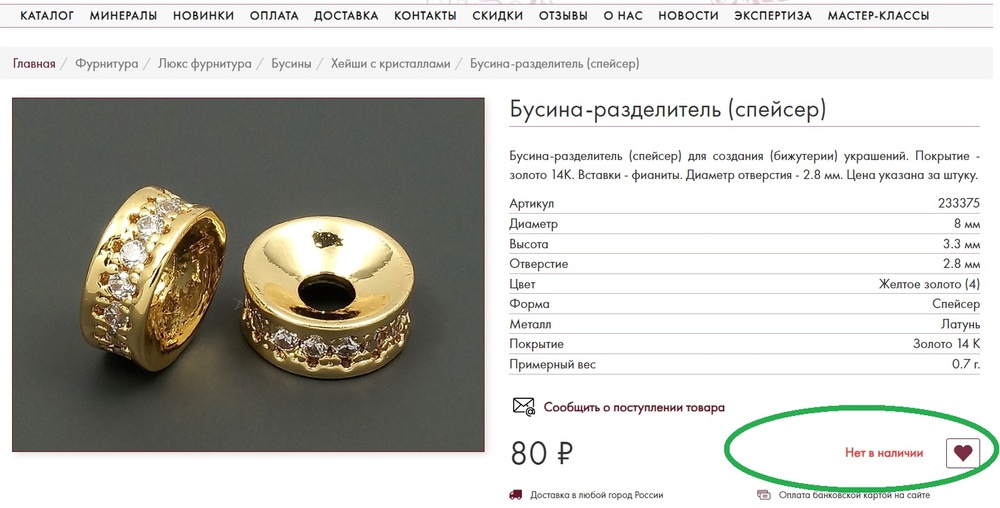Open the Минералы menu item
Viewport: 1000px width, 508px height.
[x=123, y=16]
